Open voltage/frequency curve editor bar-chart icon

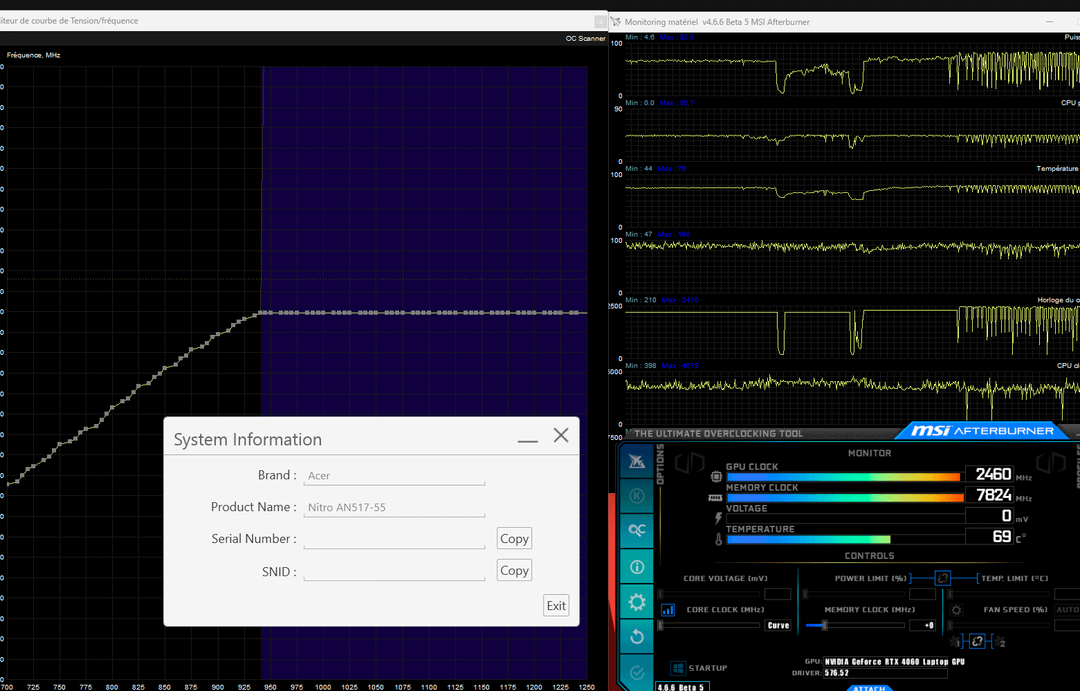pyautogui.click(x=667, y=610)
